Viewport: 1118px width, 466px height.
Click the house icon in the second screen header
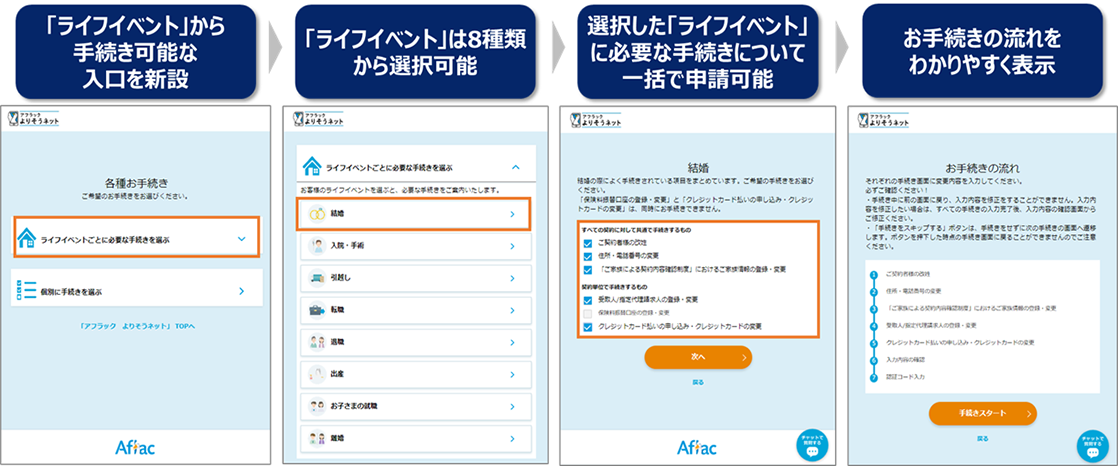[312, 167]
